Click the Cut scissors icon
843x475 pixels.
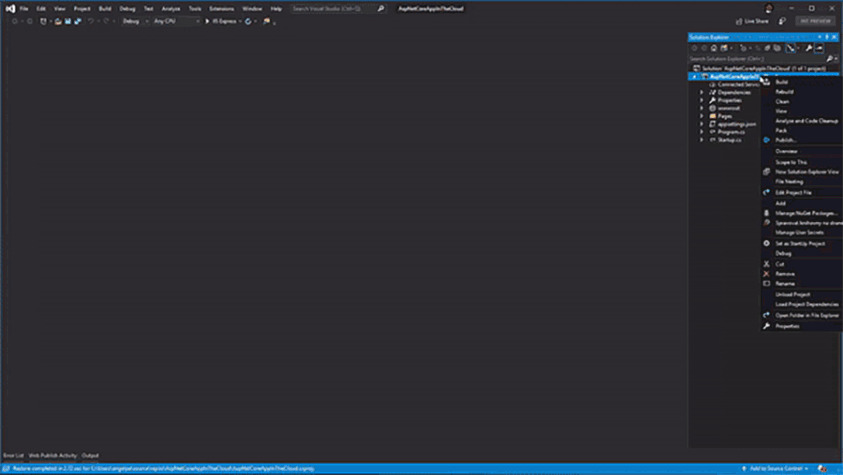point(767,264)
